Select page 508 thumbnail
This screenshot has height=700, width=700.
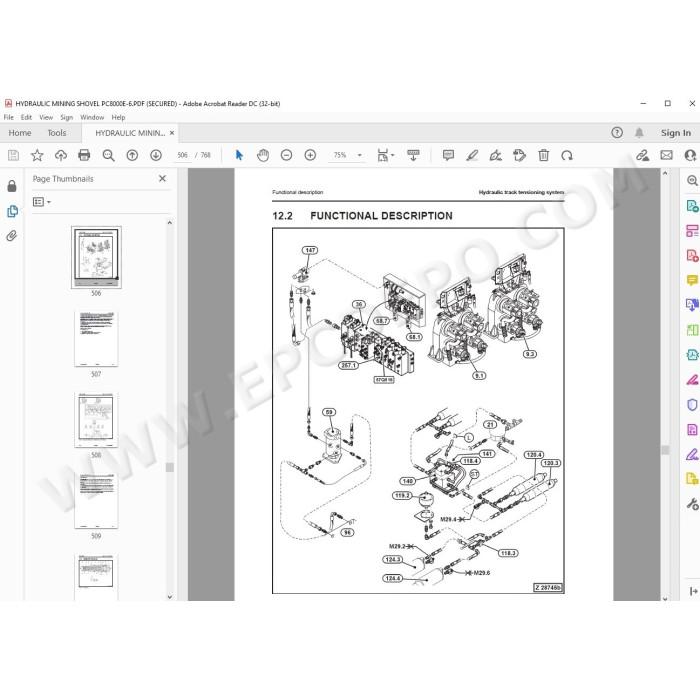click(96, 420)
